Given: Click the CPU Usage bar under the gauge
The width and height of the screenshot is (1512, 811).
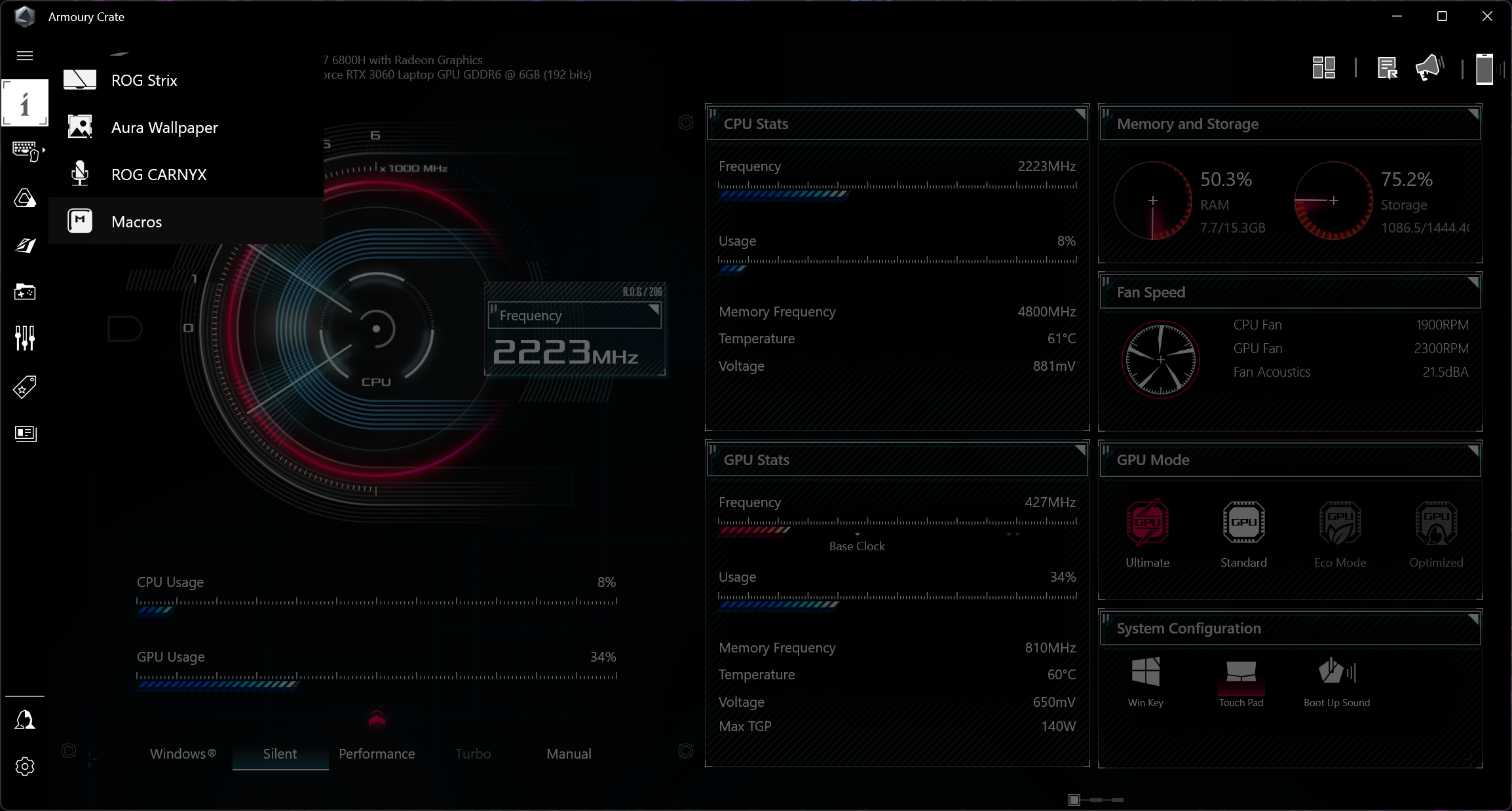Looking at the screenshot, I should [x=377, y=605].
